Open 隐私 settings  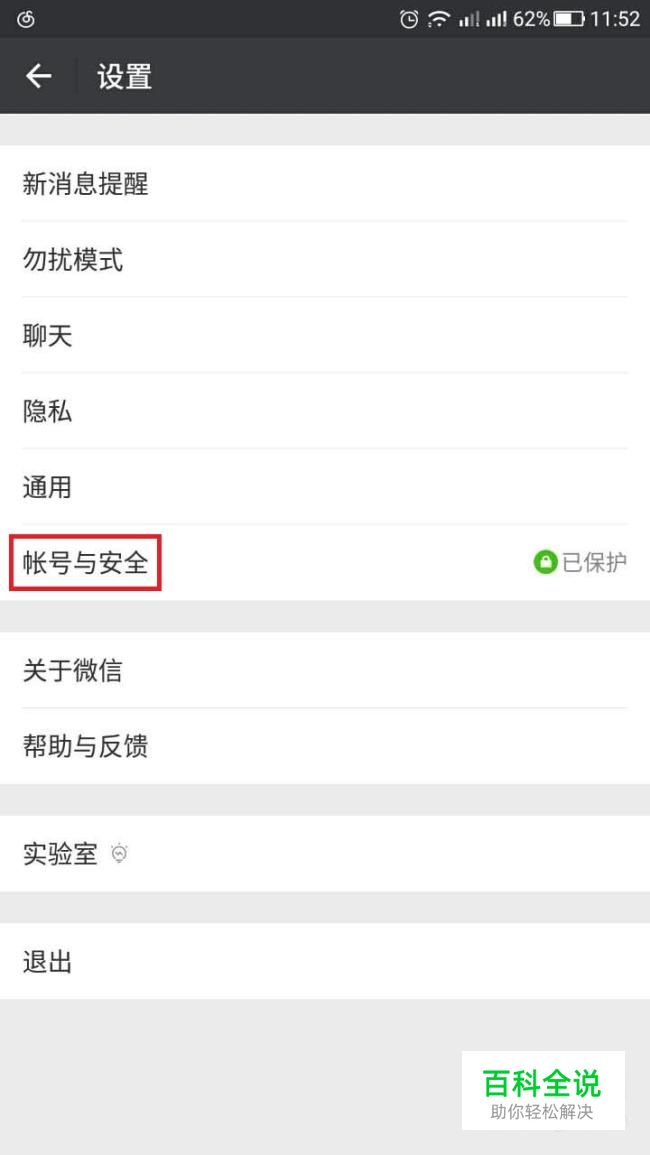pos(325,411)
